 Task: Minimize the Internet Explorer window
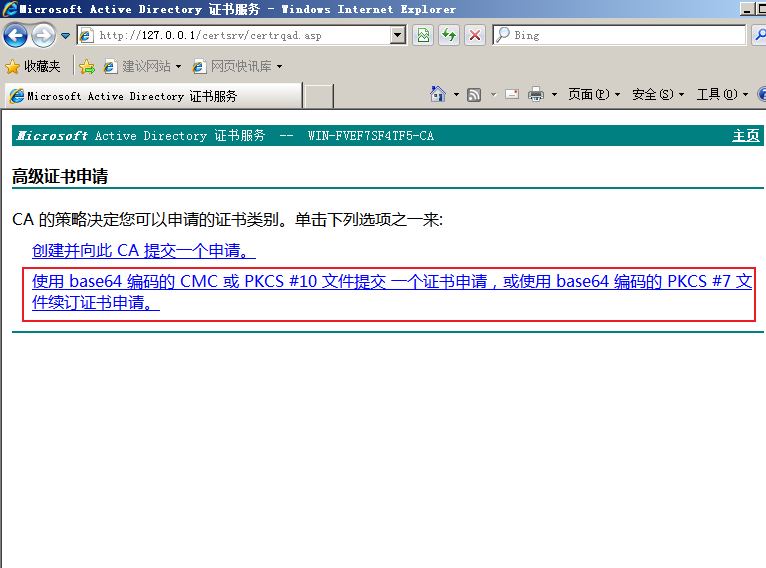[x=747, y=8]
